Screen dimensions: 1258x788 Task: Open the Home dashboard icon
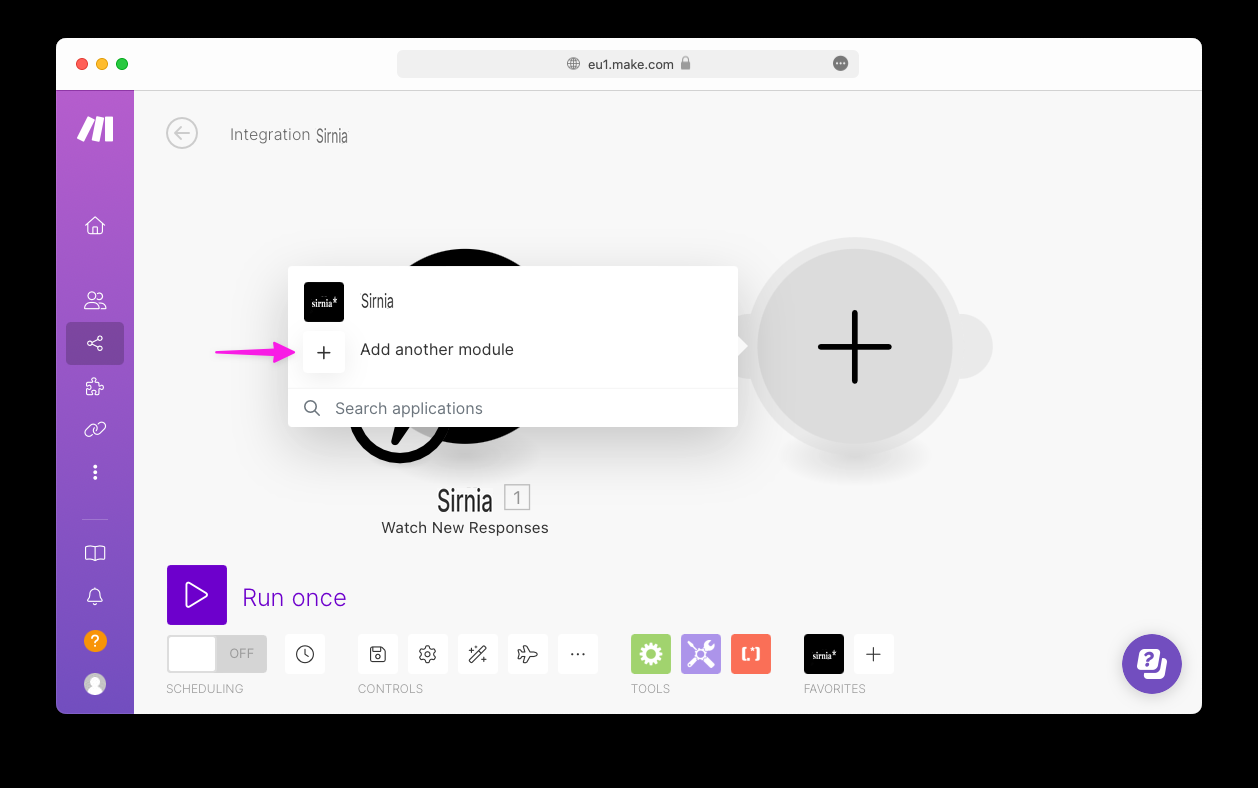(95, 226)
